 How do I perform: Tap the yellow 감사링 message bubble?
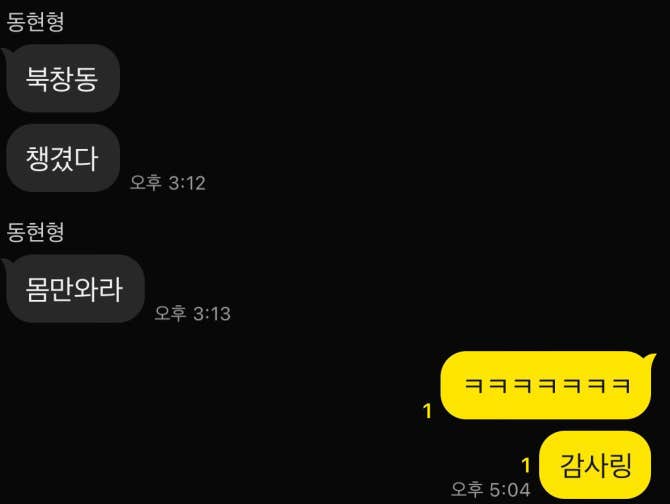click(595, 465)
